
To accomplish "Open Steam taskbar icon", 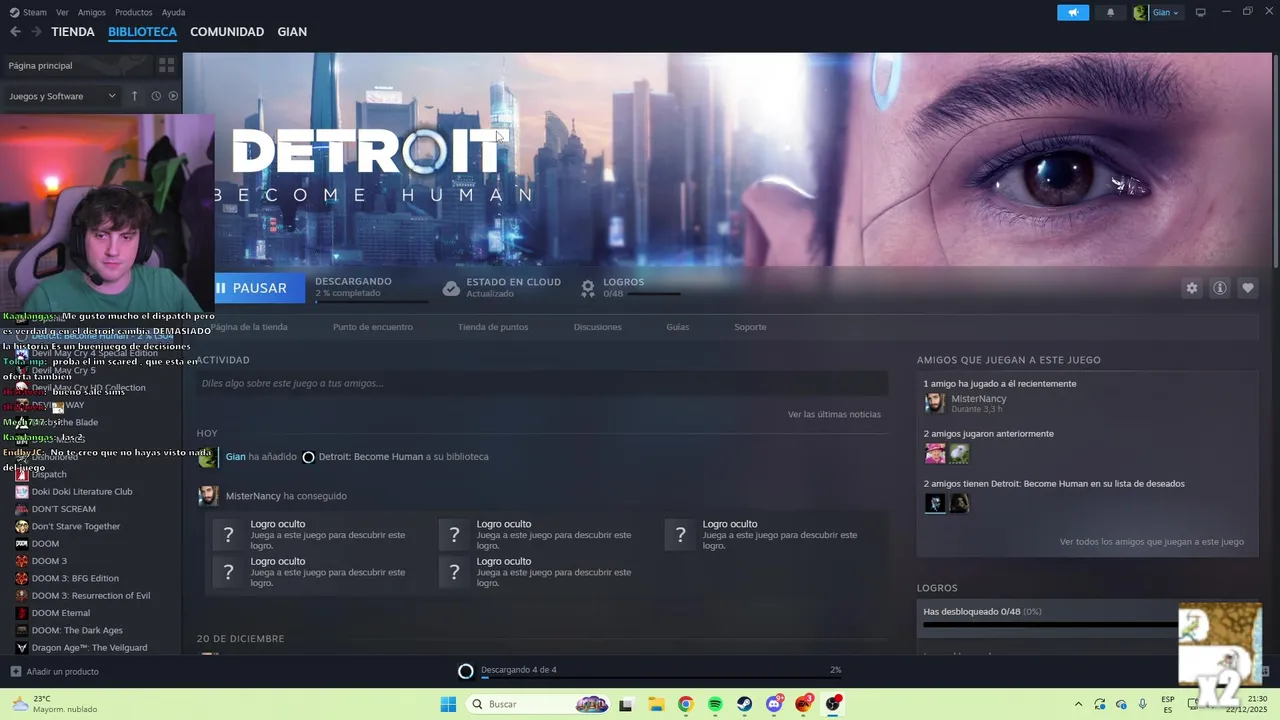I will [745, 704].
